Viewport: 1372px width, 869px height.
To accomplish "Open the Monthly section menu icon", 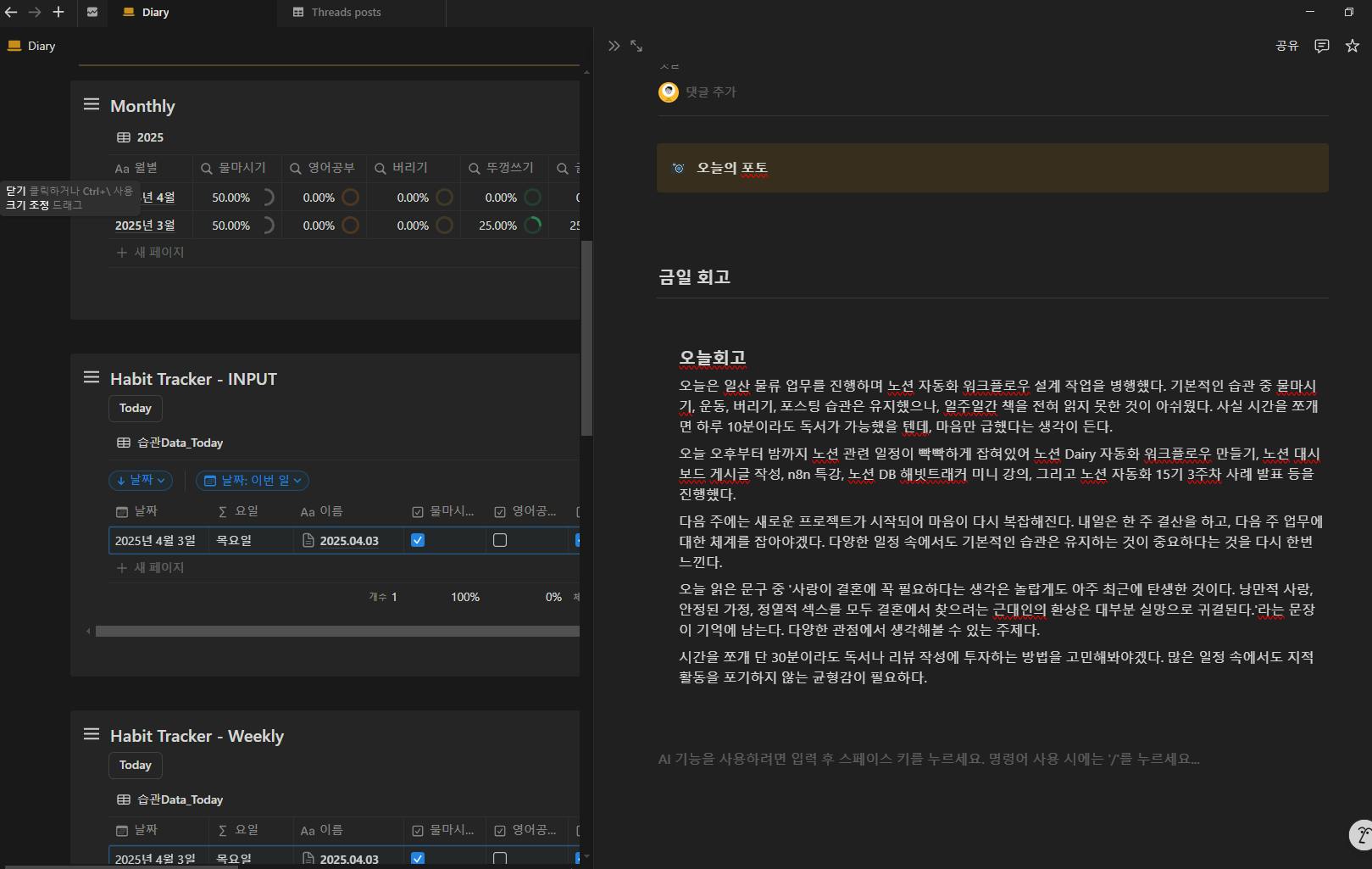I will click(x=92, y=104).
